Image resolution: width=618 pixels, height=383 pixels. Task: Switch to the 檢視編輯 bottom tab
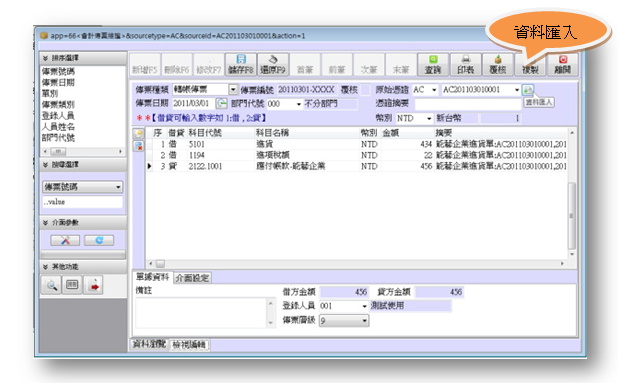click(189, 345)
